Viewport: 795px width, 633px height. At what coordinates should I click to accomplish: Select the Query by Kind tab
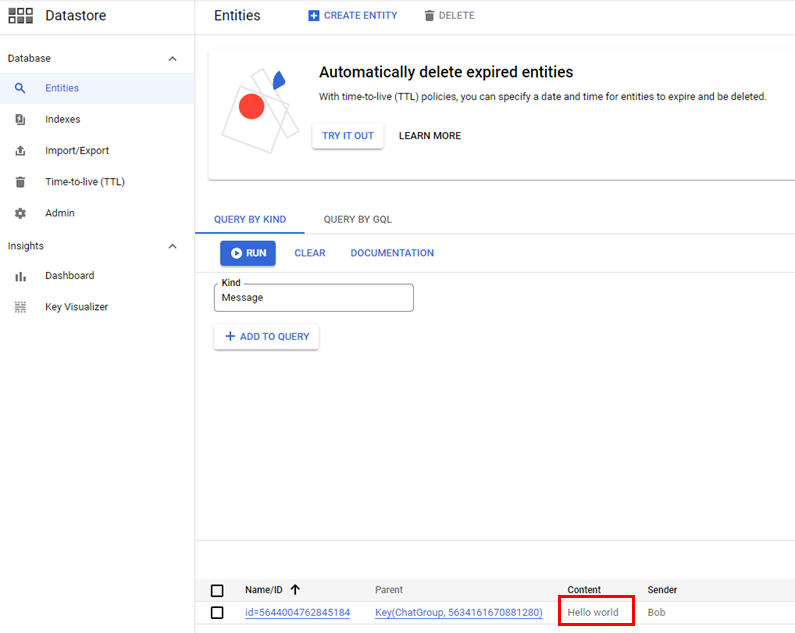[x=250, y=219]
